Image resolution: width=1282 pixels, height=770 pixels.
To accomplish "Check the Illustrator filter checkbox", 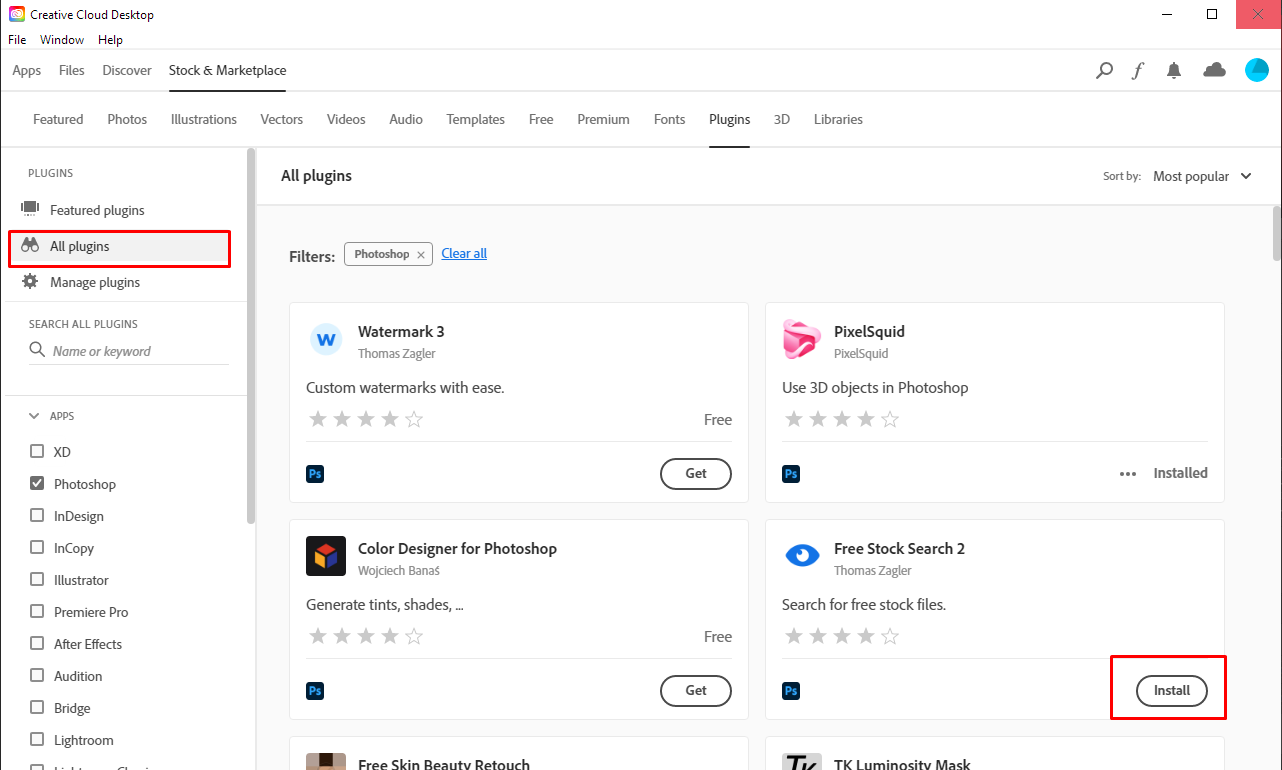I will point(37,580).
